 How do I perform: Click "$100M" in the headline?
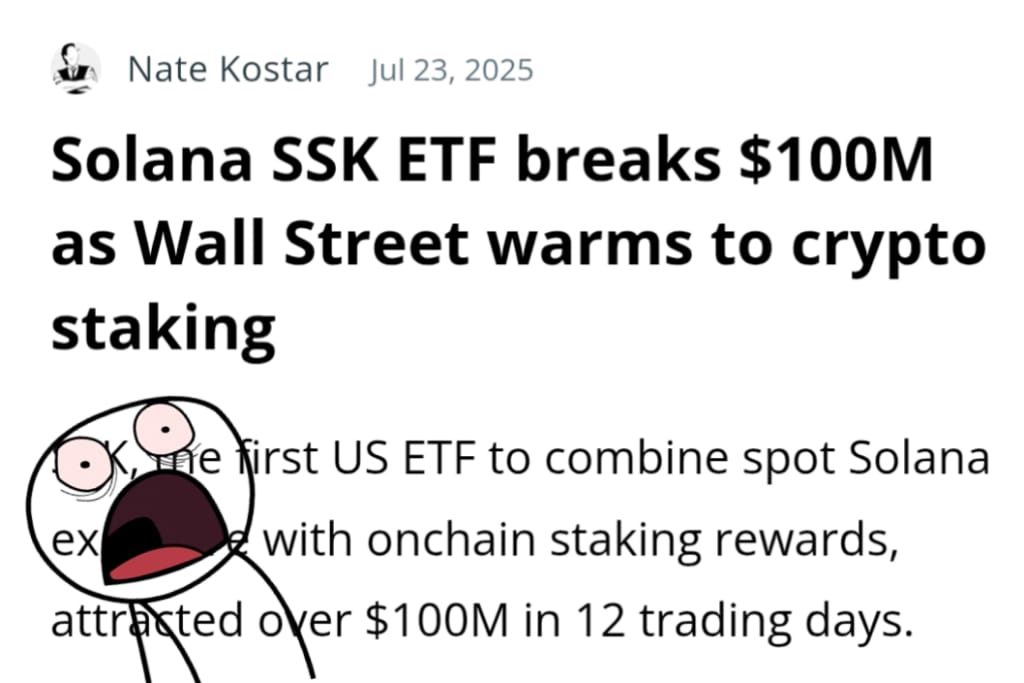[x=836, y=159]
